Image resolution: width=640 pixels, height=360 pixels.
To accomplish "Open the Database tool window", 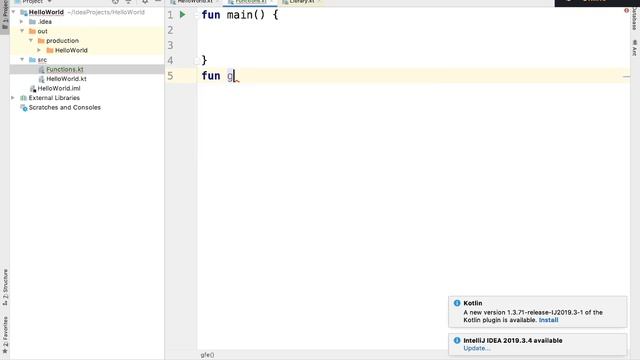I will 634,20.
